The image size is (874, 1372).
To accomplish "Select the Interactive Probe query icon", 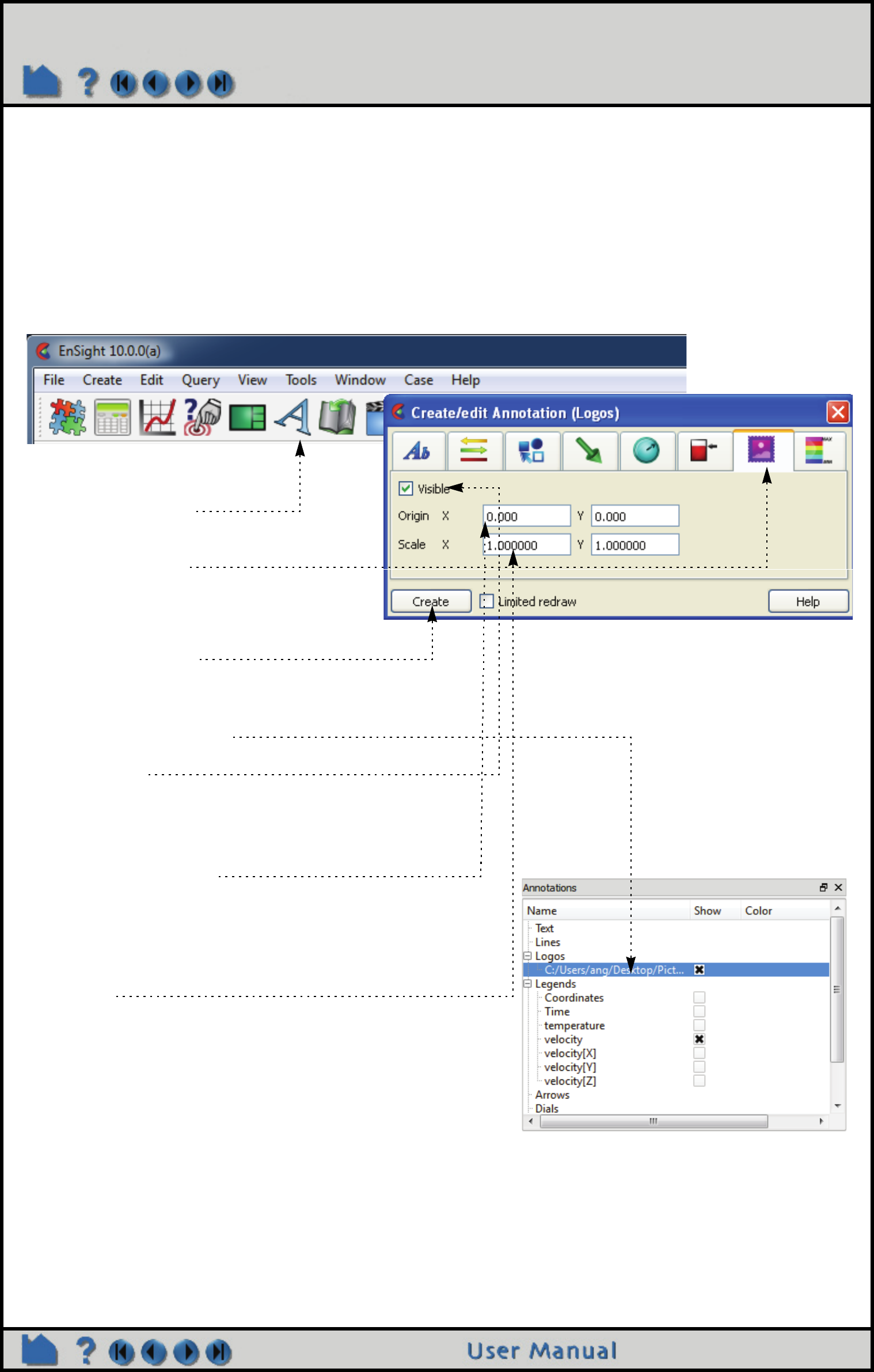I will (x=202, y=417).
